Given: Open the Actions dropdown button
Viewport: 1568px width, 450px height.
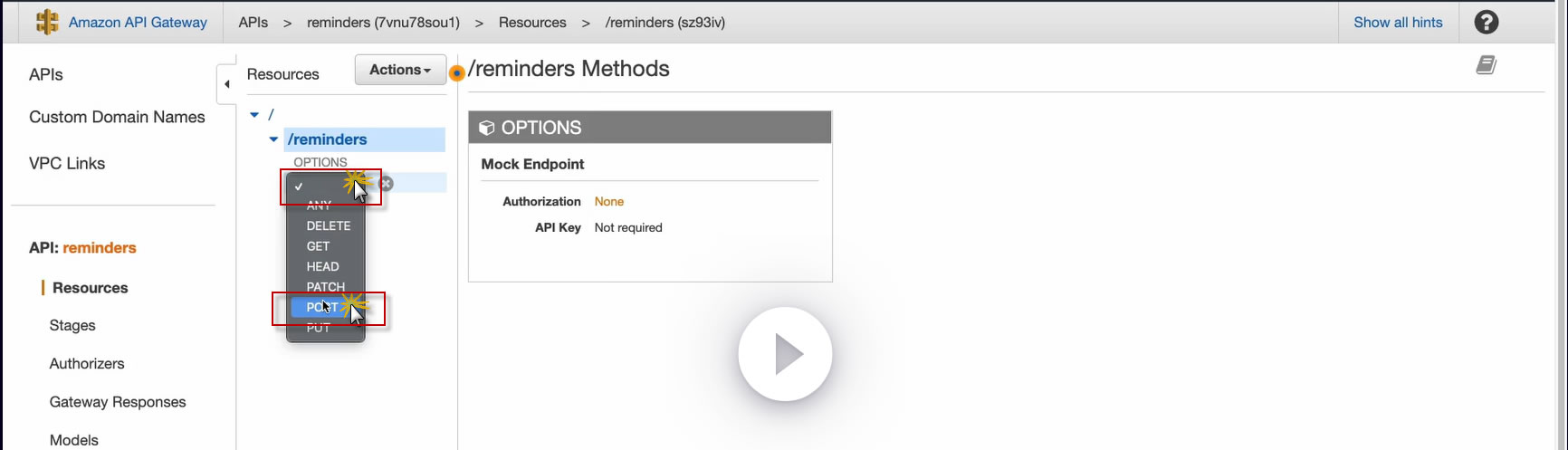Looking at the screenshot, I should coord(400,70).
